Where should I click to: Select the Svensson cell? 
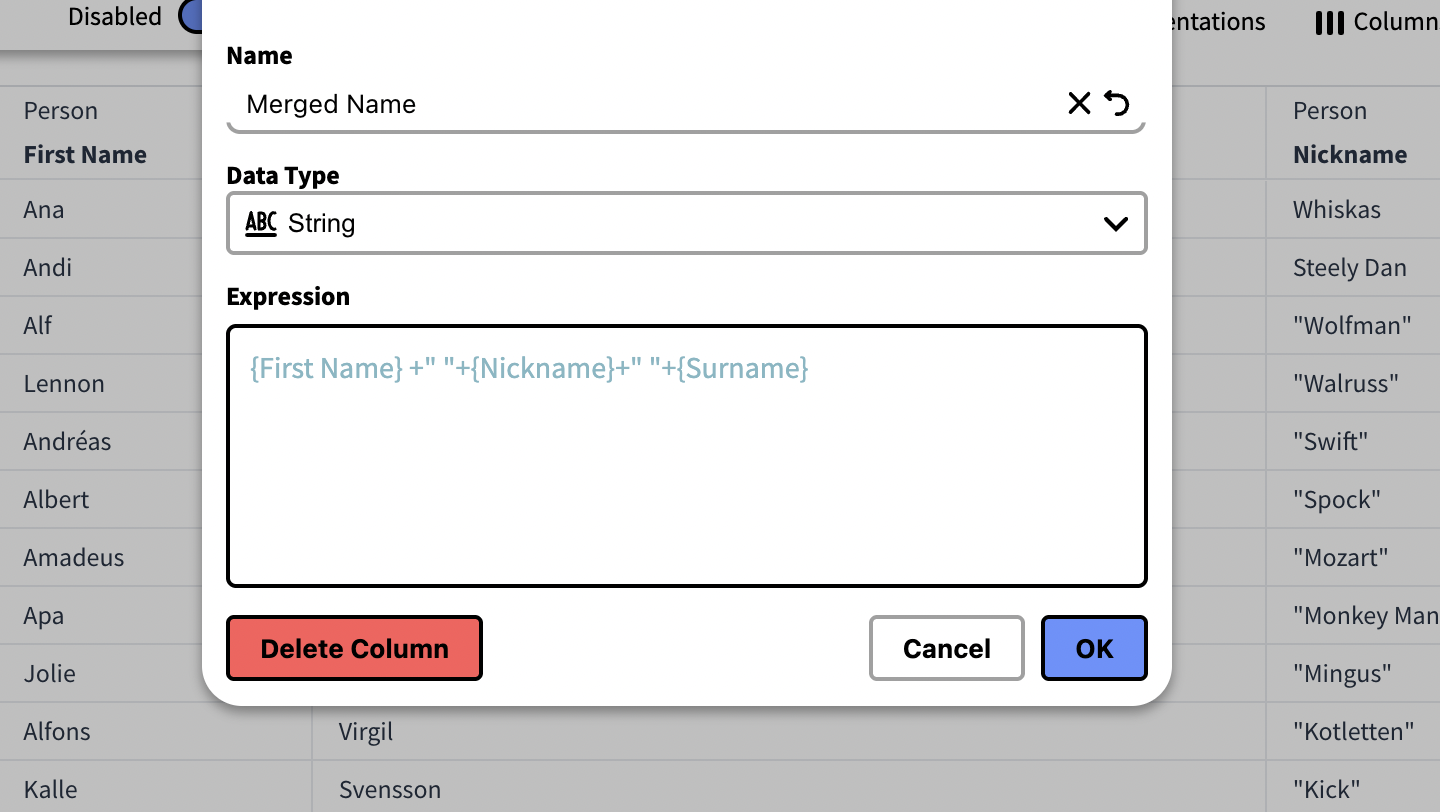pos(390,790)
